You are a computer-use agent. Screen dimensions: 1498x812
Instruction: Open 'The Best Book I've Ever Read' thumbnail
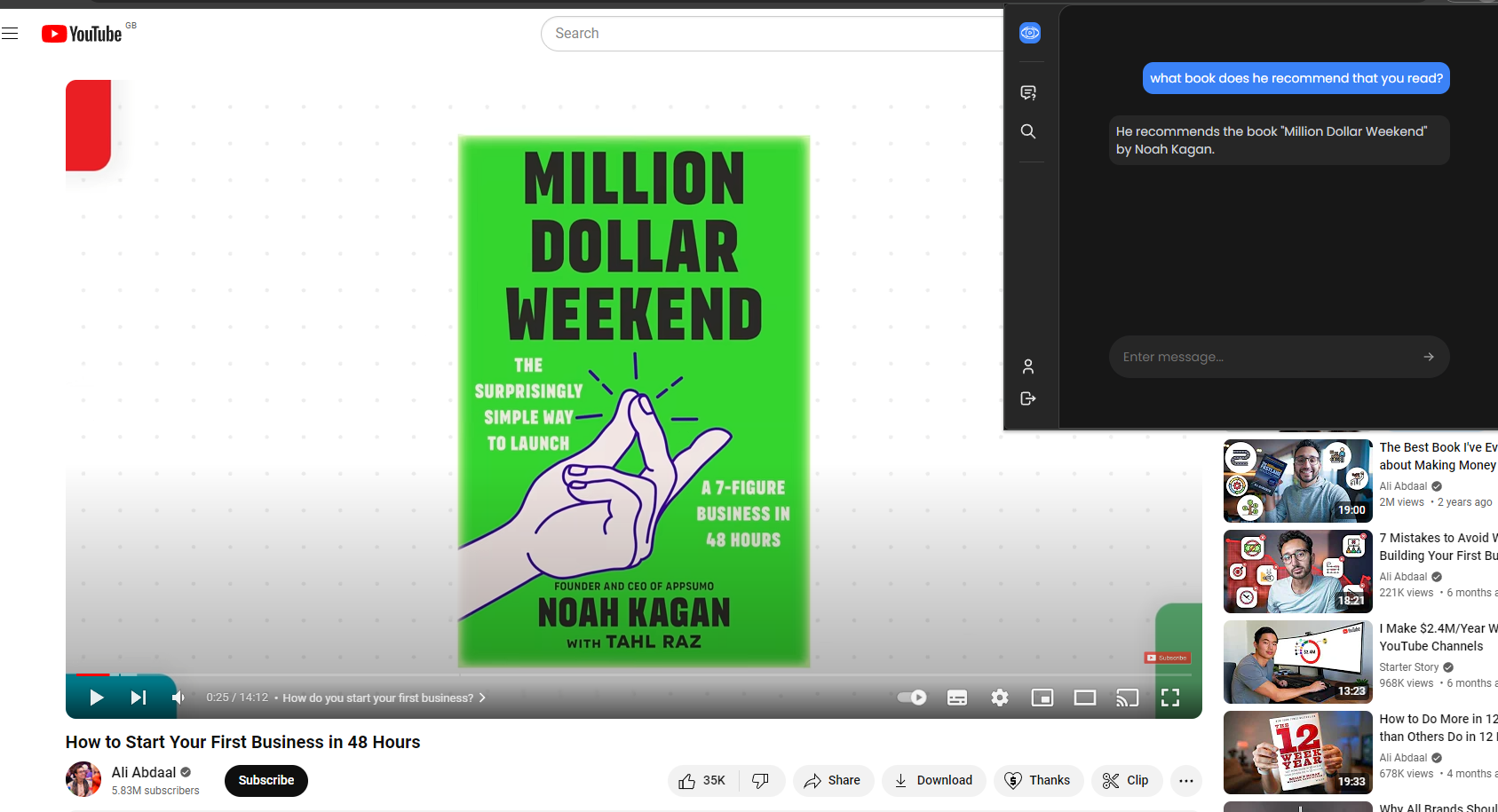(x=1298, y=481)
